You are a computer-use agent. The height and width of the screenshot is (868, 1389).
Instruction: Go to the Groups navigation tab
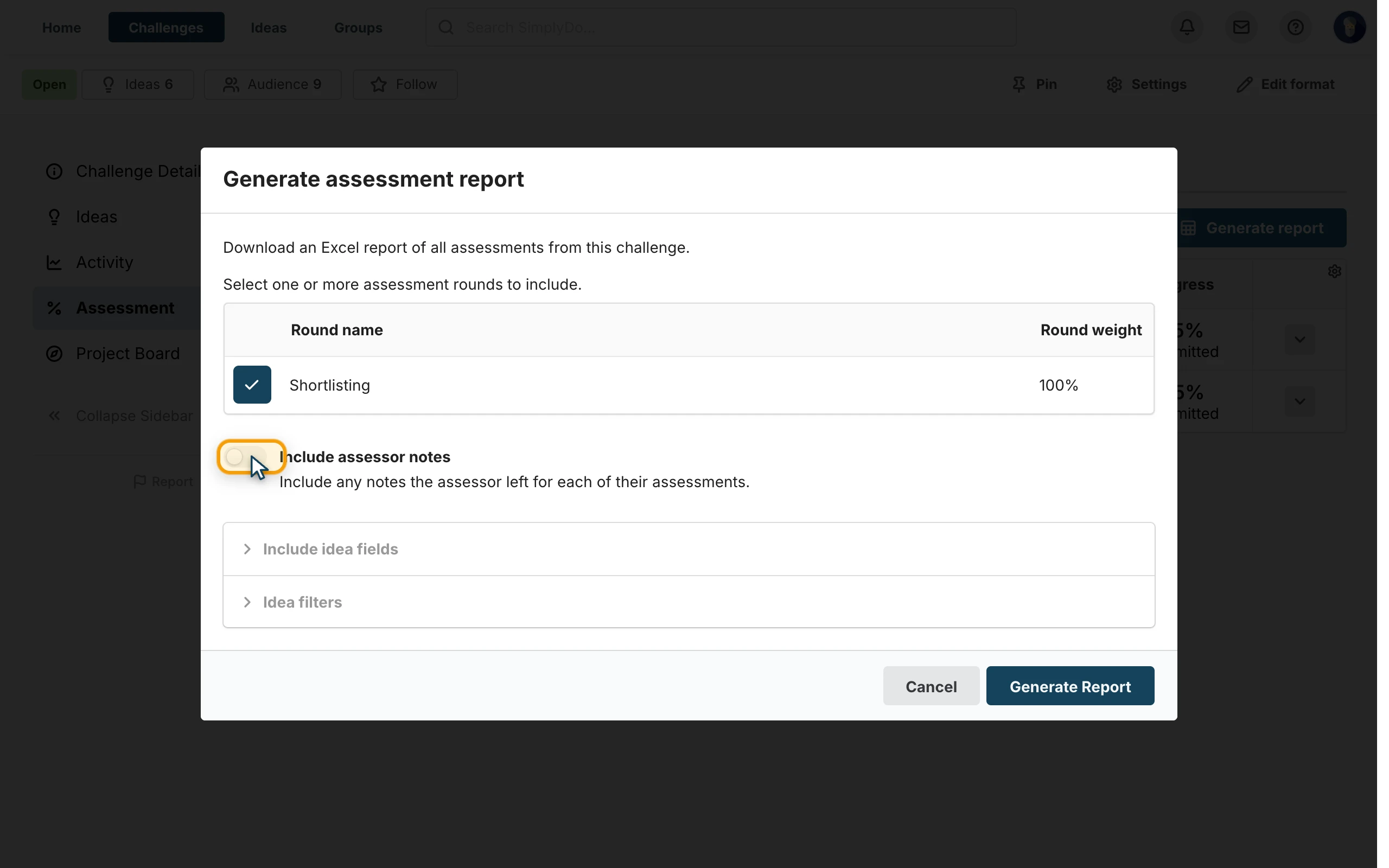[358, 27]
